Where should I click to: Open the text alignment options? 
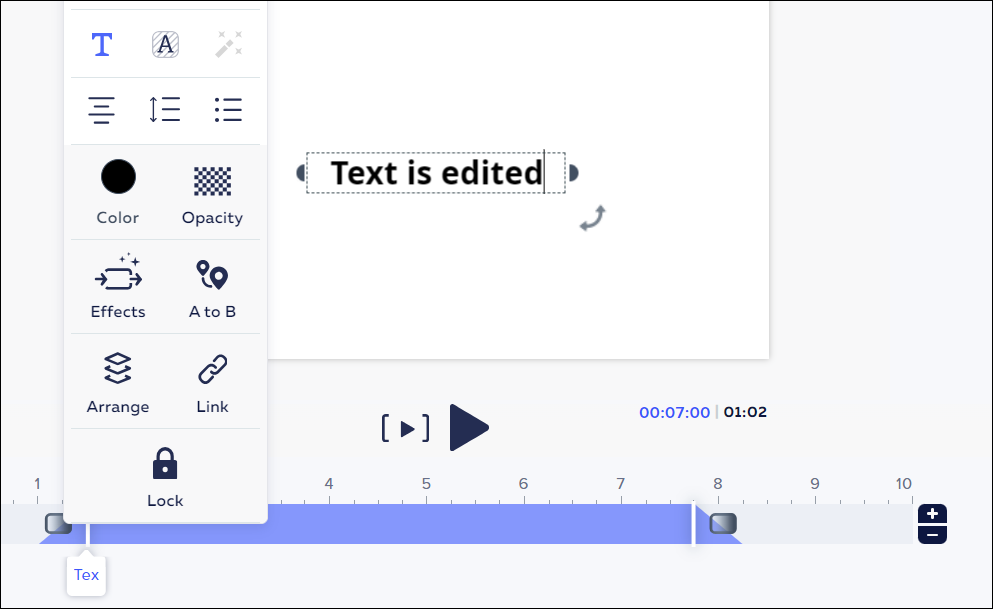click(101, 110)
